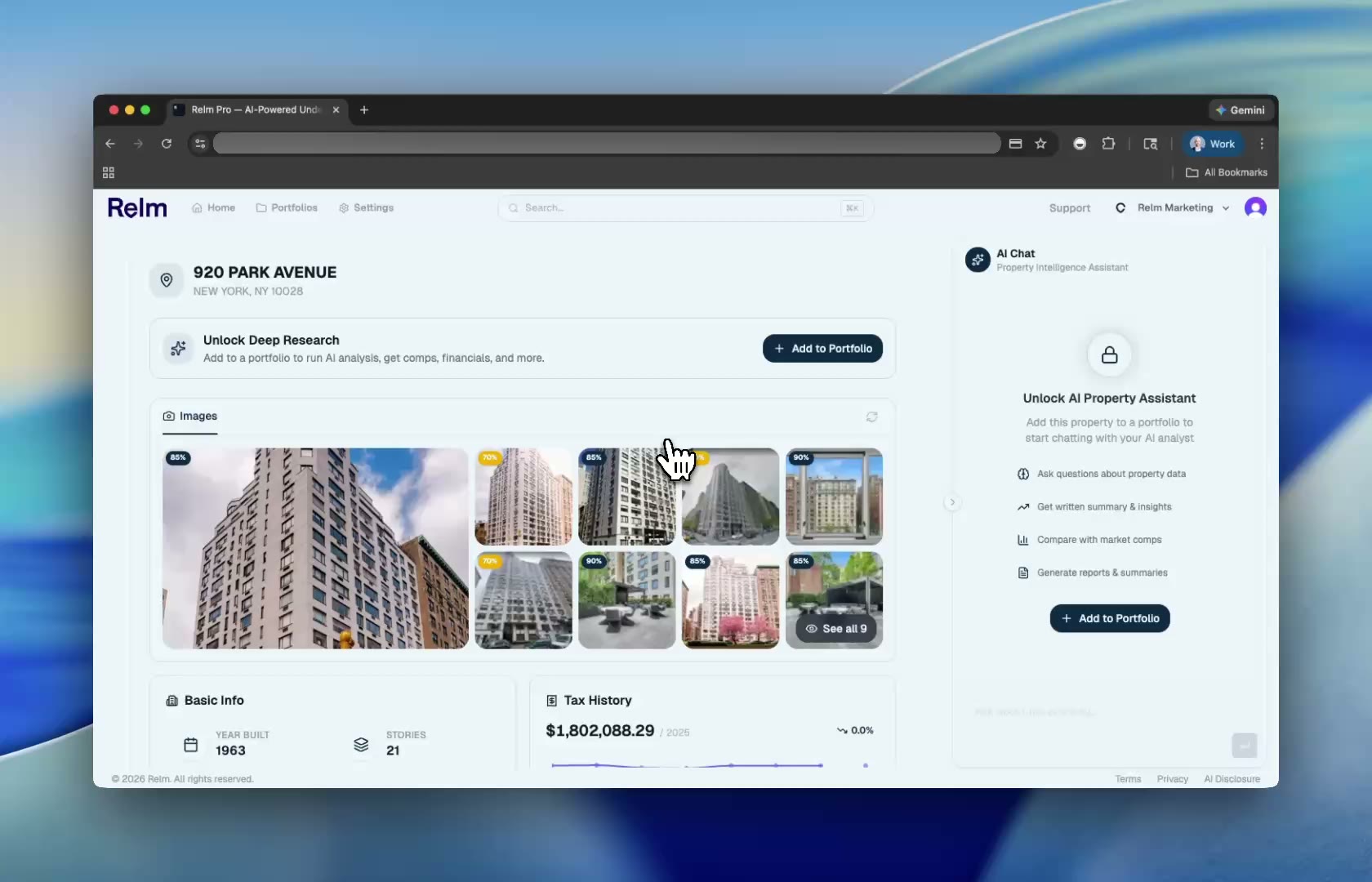Refresh images with the reload icon
Screen dimensions: 1372x882
click(872, 416)
